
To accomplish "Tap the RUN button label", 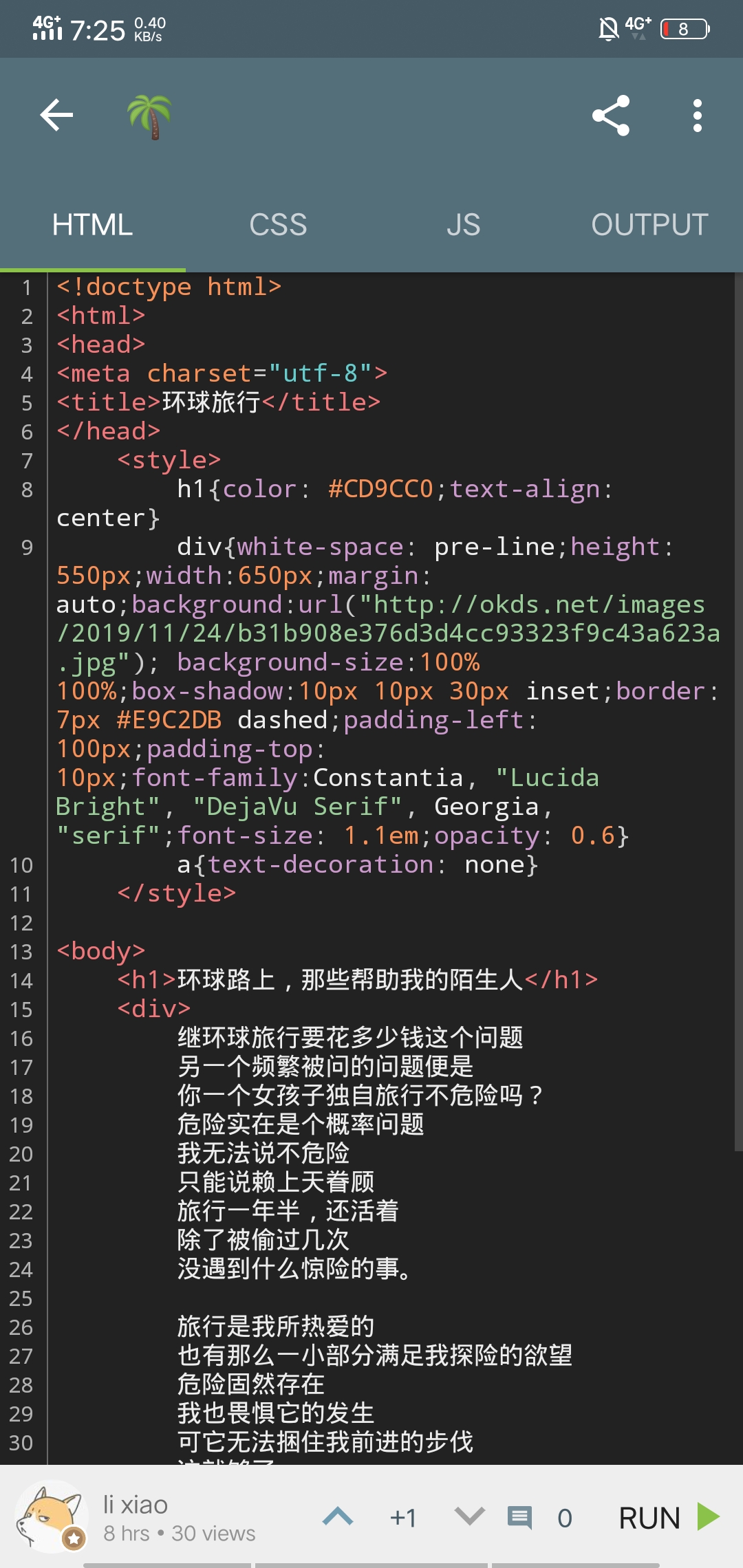I will point(649,1518).
